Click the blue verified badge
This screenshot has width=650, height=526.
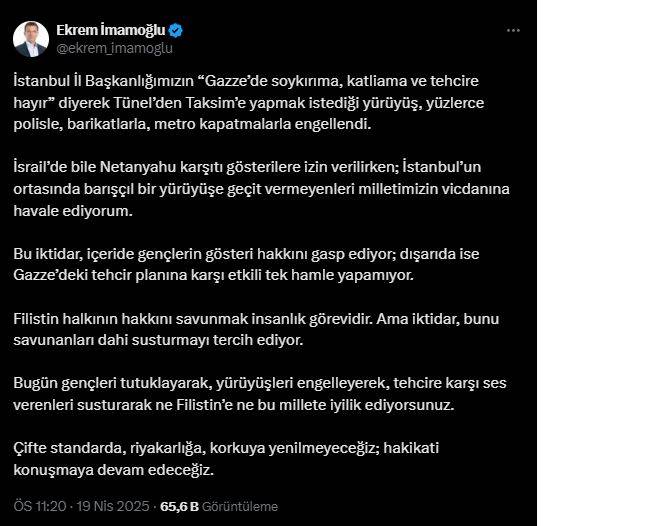[176, 30]
